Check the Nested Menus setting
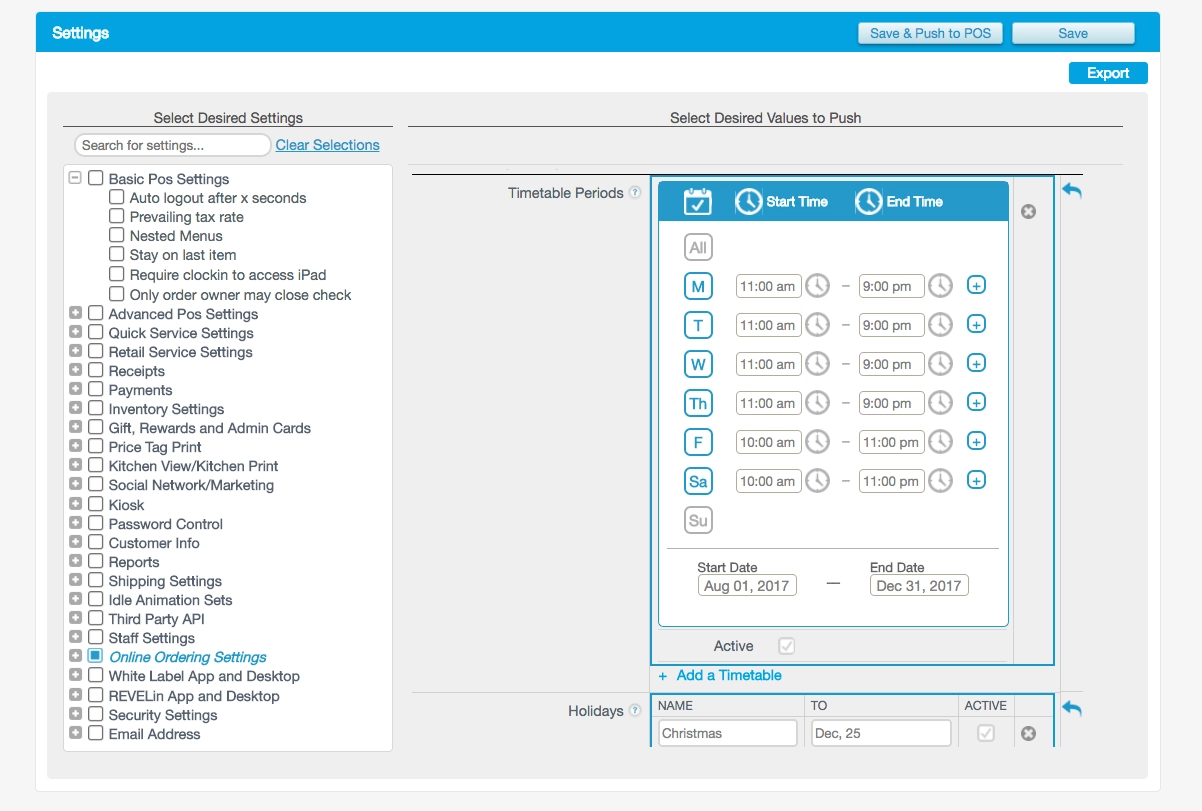 pyautogui.click(x=117, y=236)
